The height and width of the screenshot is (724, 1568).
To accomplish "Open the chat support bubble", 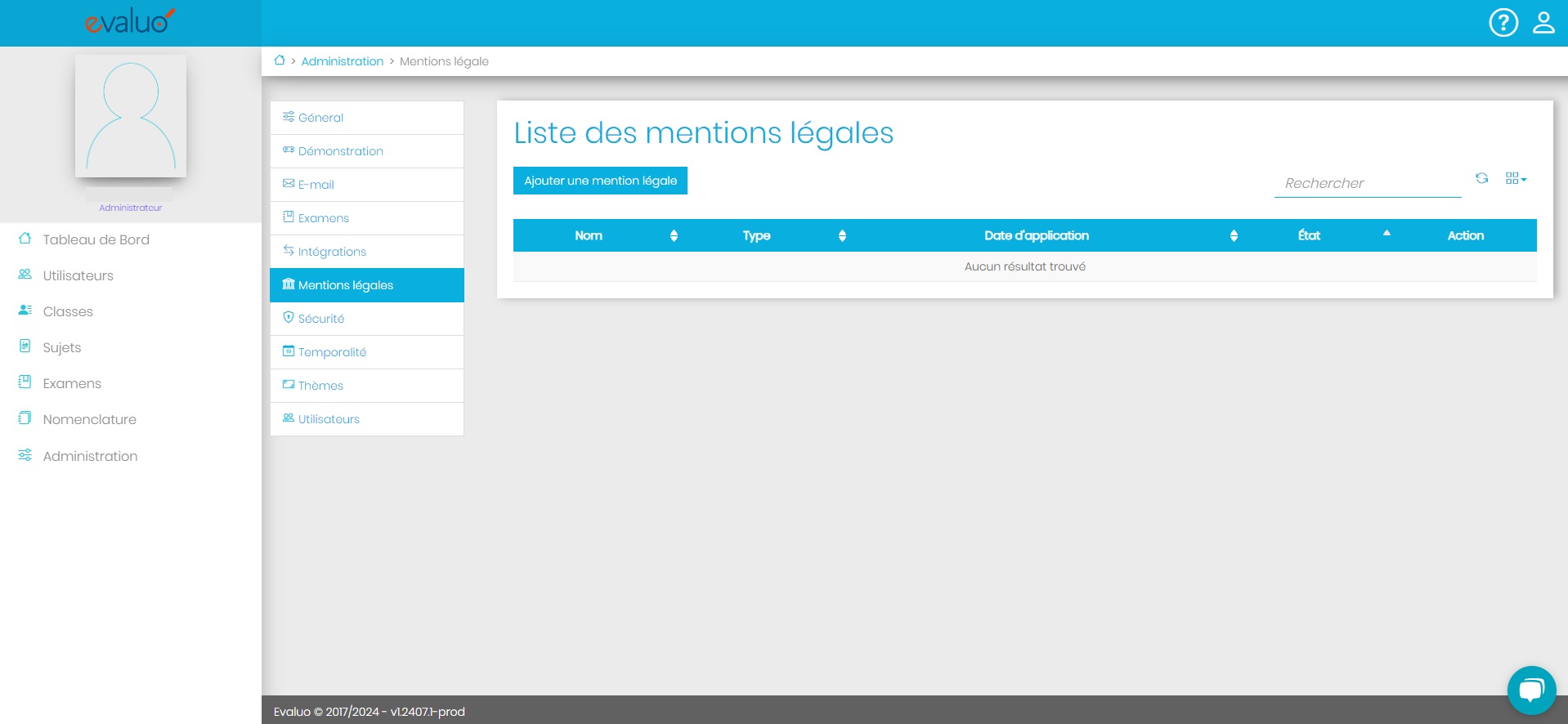I will (1530, 690).
